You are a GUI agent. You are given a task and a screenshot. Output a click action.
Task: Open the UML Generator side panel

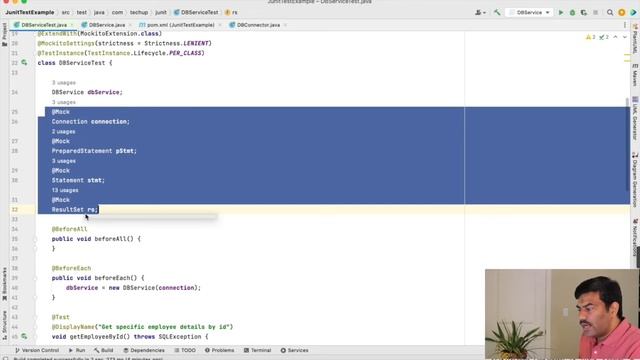click(x=635, y=118)
